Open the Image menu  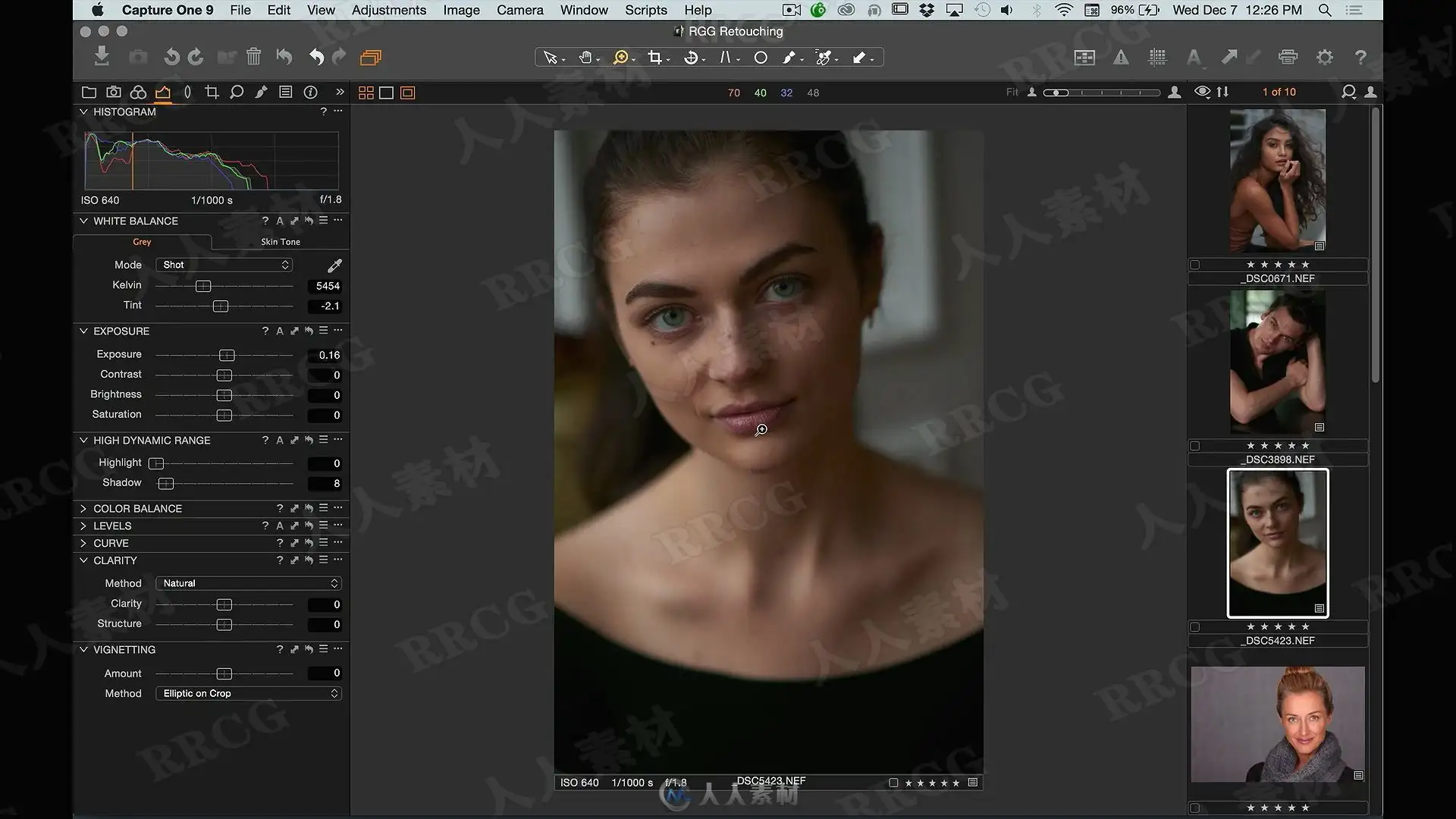click(462, 10)
